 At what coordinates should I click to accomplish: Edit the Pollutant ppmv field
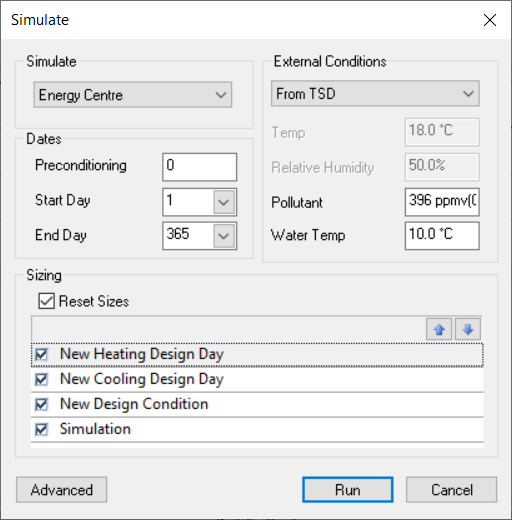coord(442,202)
